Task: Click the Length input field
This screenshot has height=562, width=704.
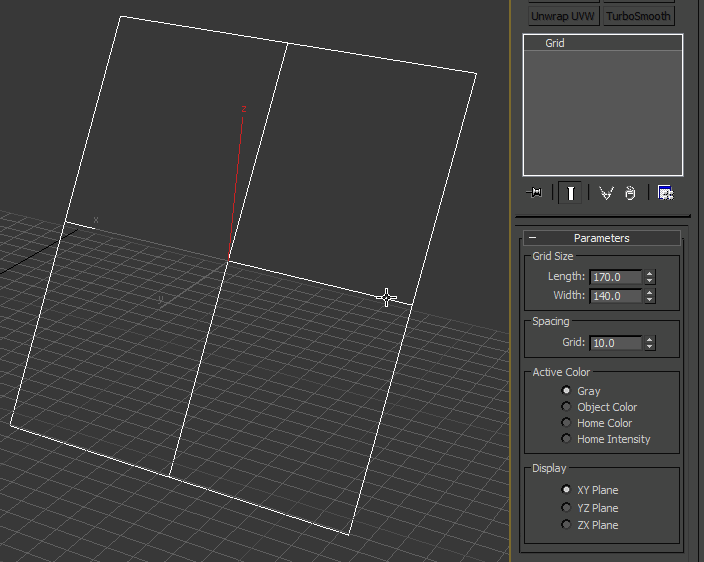Action: click(616, 277)
